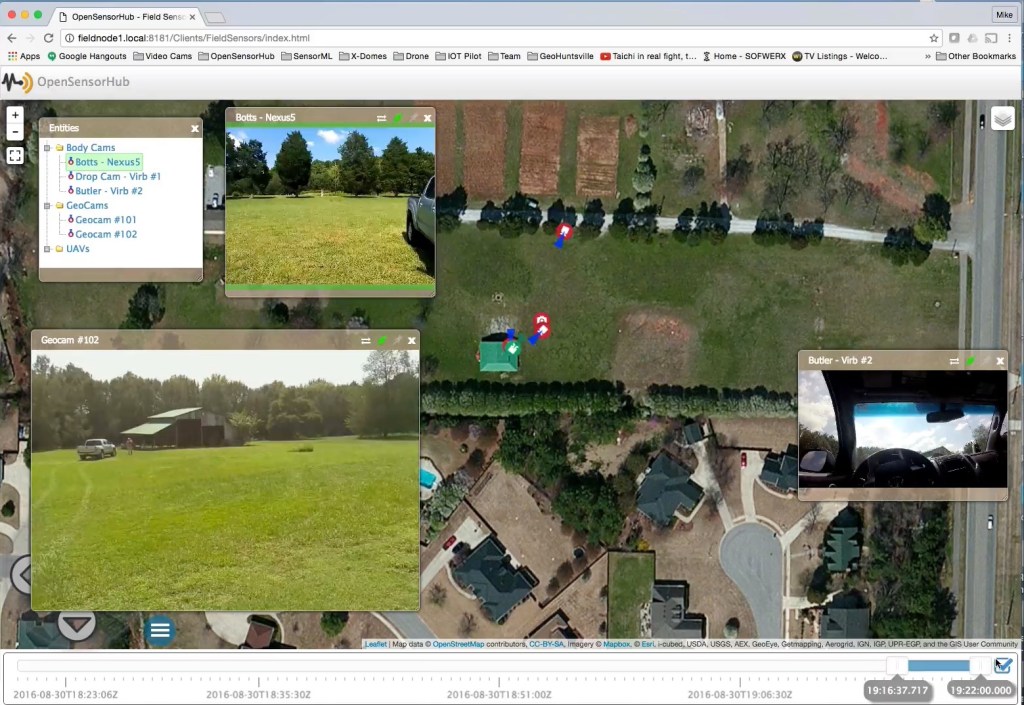Activate the fullscreen map icon

coord(14,155)
